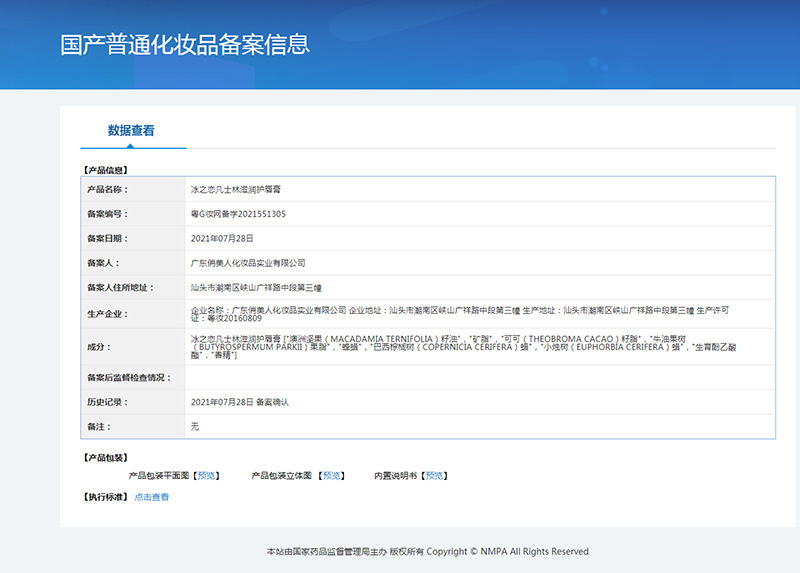
Task: Click the 备案人 company name value
Action: click(x=248, y=263)
